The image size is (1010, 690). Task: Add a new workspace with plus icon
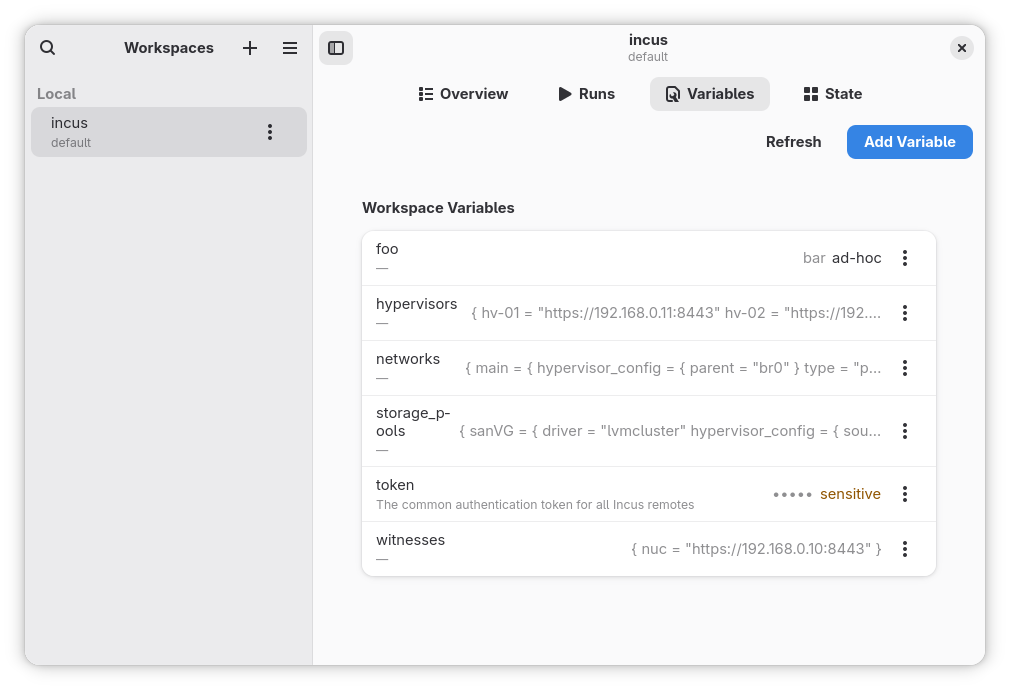tap(250, 48)
